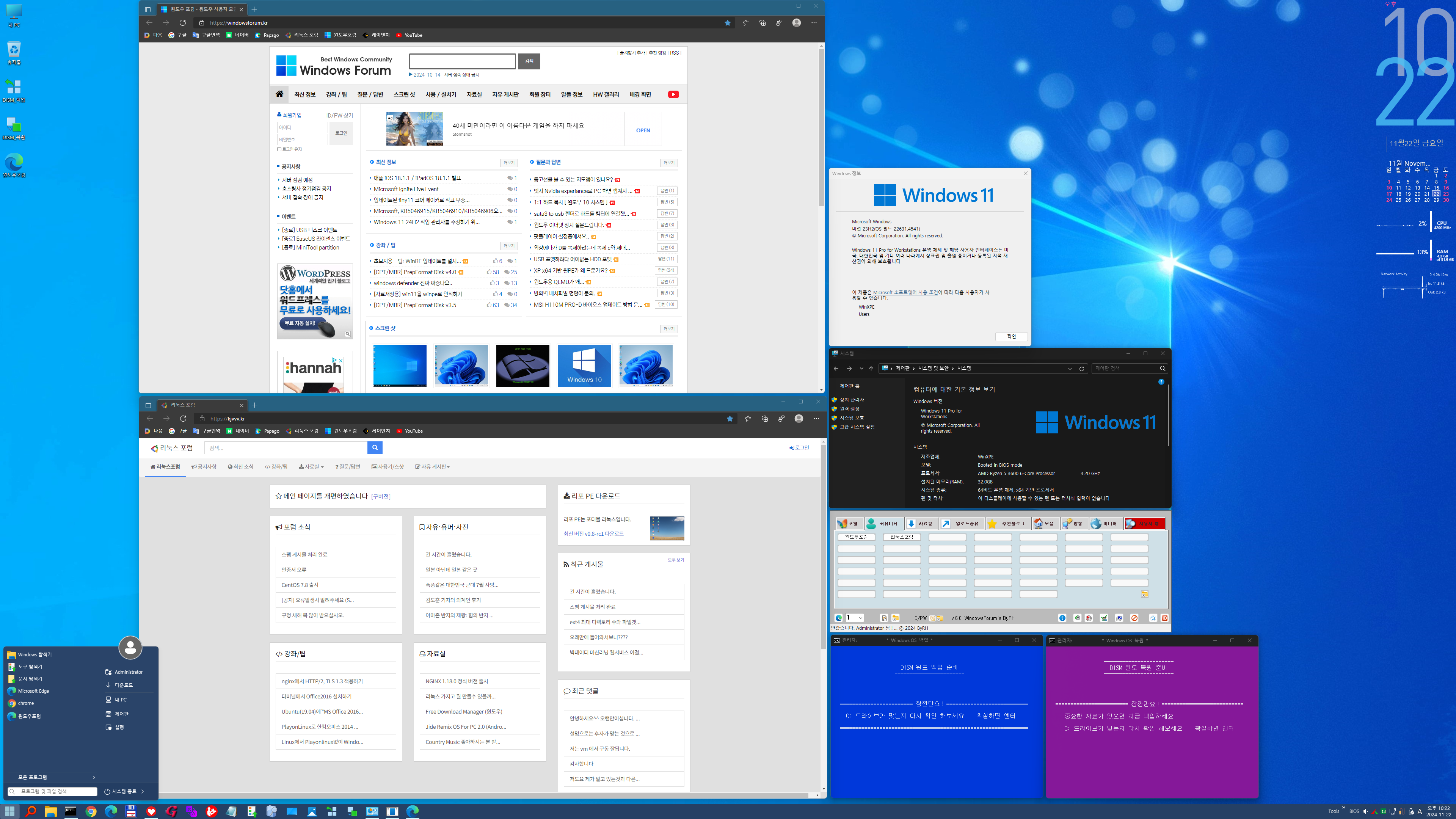Click the red prohibition icon in launcher bar
Screen dimensions: 1456x819
pos(1134,618)
